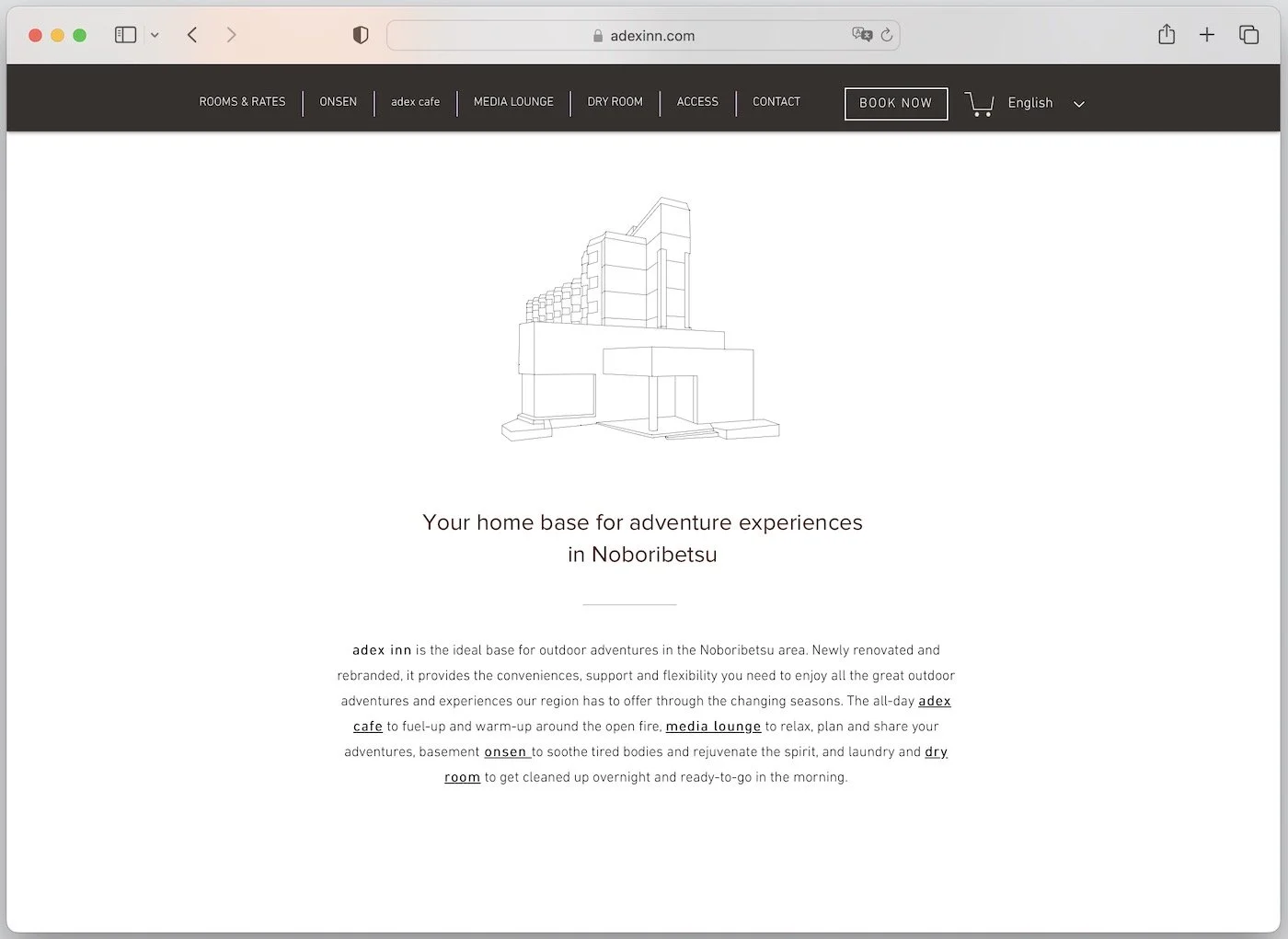Select MEDIA LOUNGE from the navigation
Viewport: 1288px width, 939px height.
pyautogui.click(x=513, y=102)
